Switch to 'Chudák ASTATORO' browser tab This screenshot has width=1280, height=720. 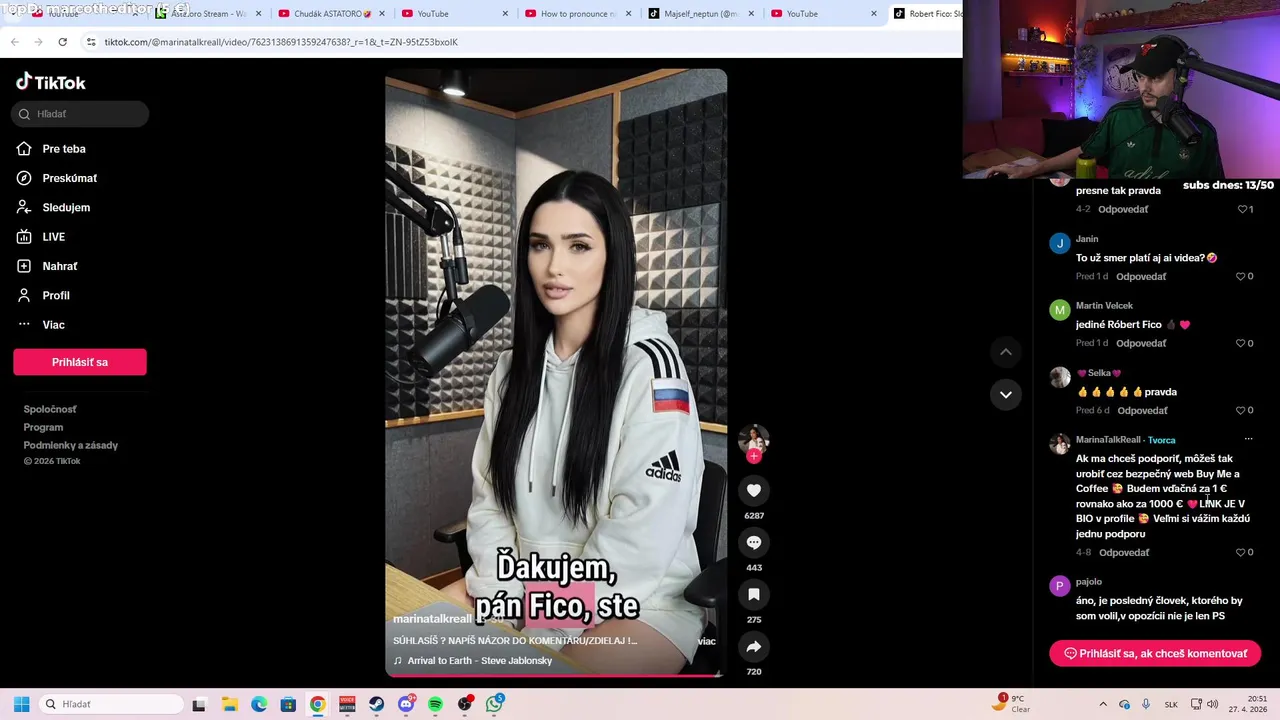point(325,14)
